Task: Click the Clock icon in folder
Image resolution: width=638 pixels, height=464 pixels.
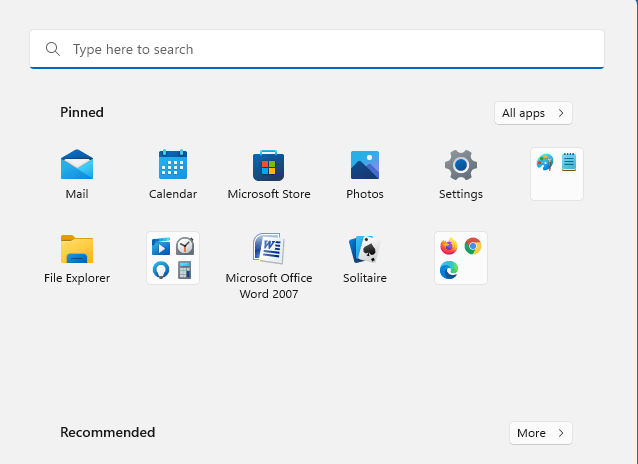Action: (185, 246)
